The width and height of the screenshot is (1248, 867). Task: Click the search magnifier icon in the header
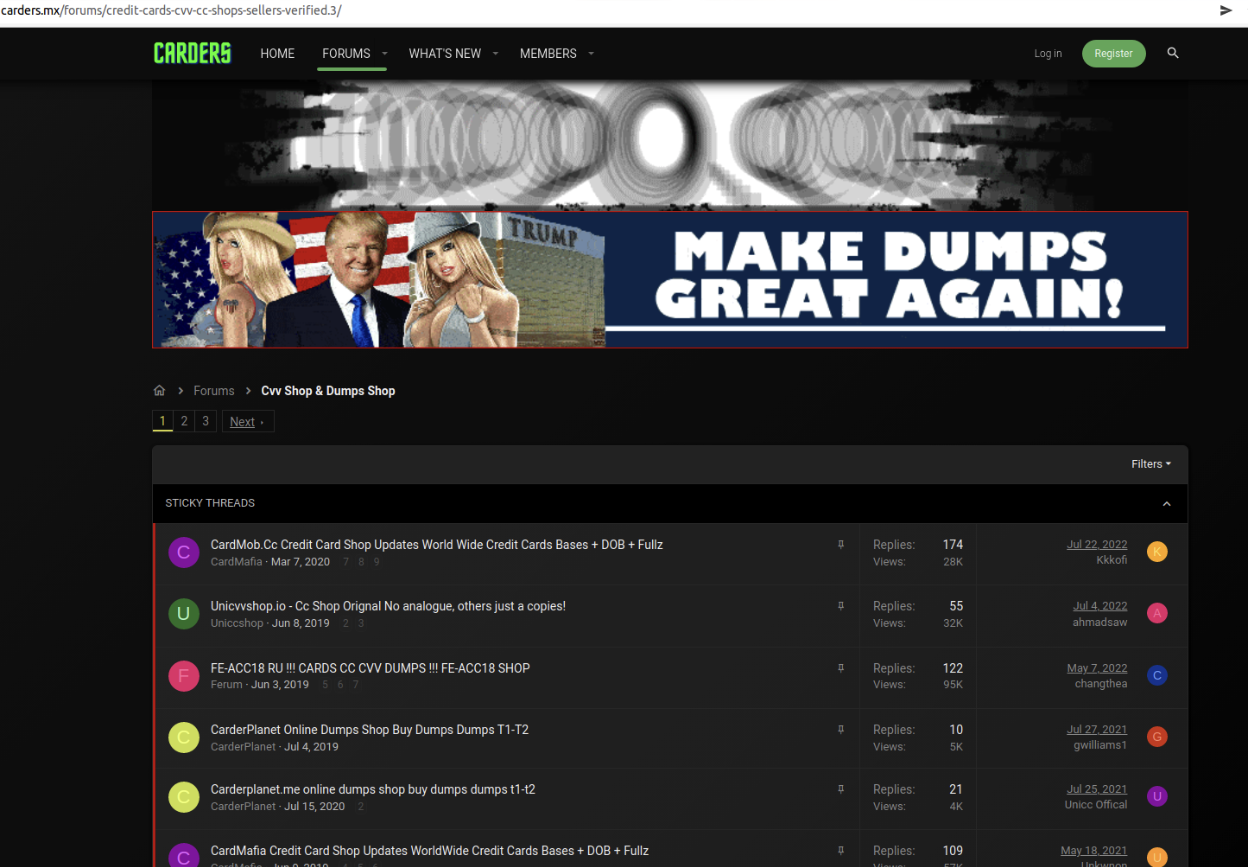tap(1173, 53)
